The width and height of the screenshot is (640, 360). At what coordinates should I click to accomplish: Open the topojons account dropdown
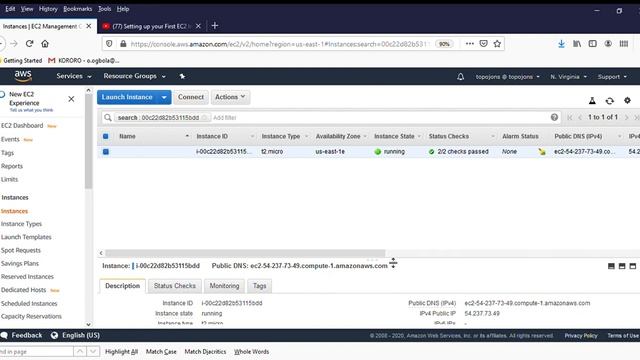(x=507, y=76)
